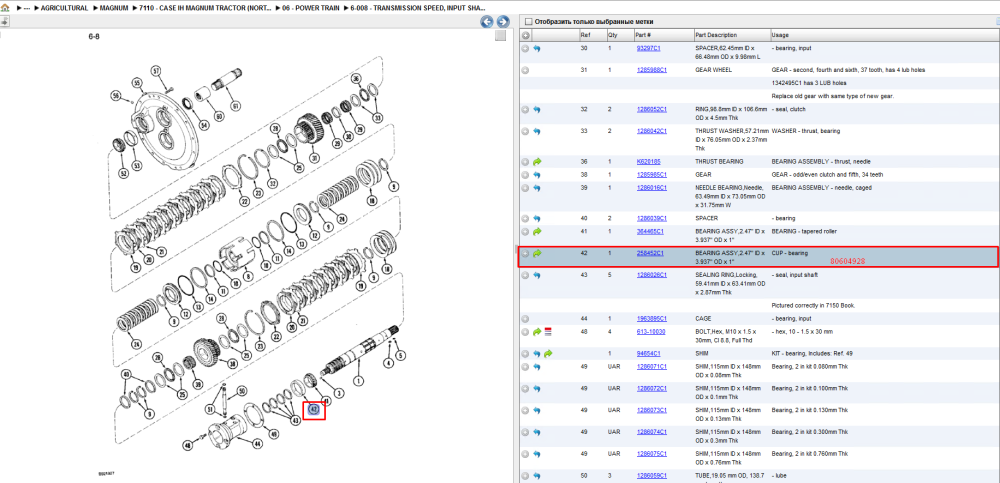Click red-lined note icon on Ref 48 BOLT row
Viewport: 1000px width, 483px height.
[x=548, y=332]
